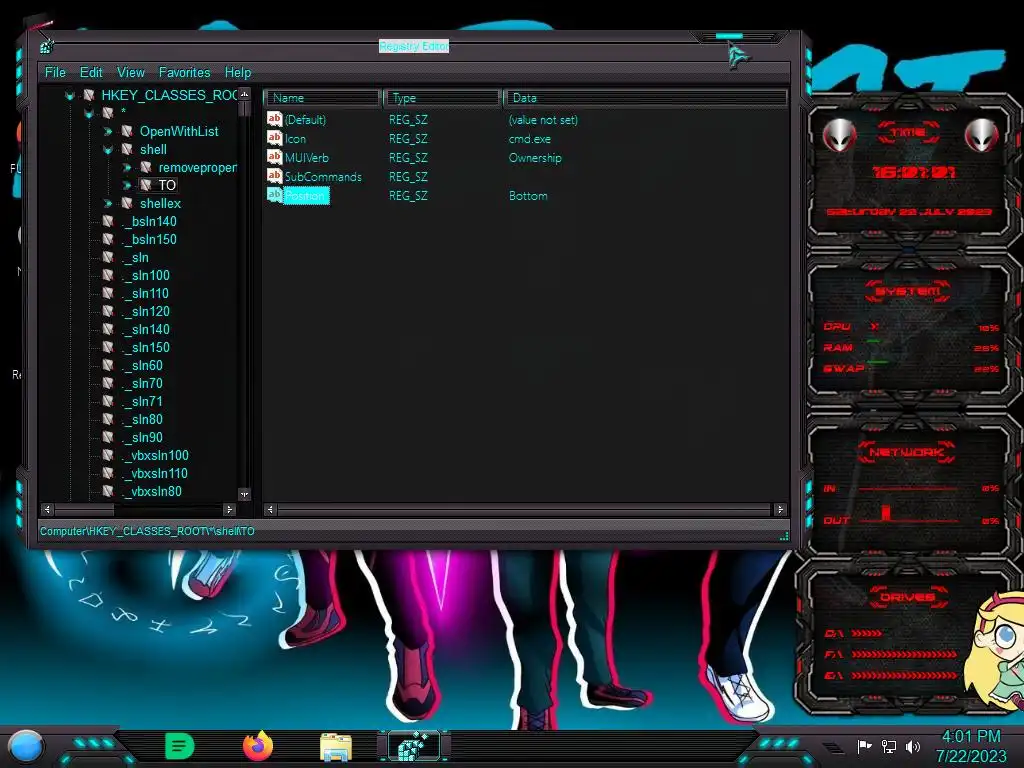Screen dimensions: 1024x768
Task: Select the TO key
Action: [x=167, y=185]
